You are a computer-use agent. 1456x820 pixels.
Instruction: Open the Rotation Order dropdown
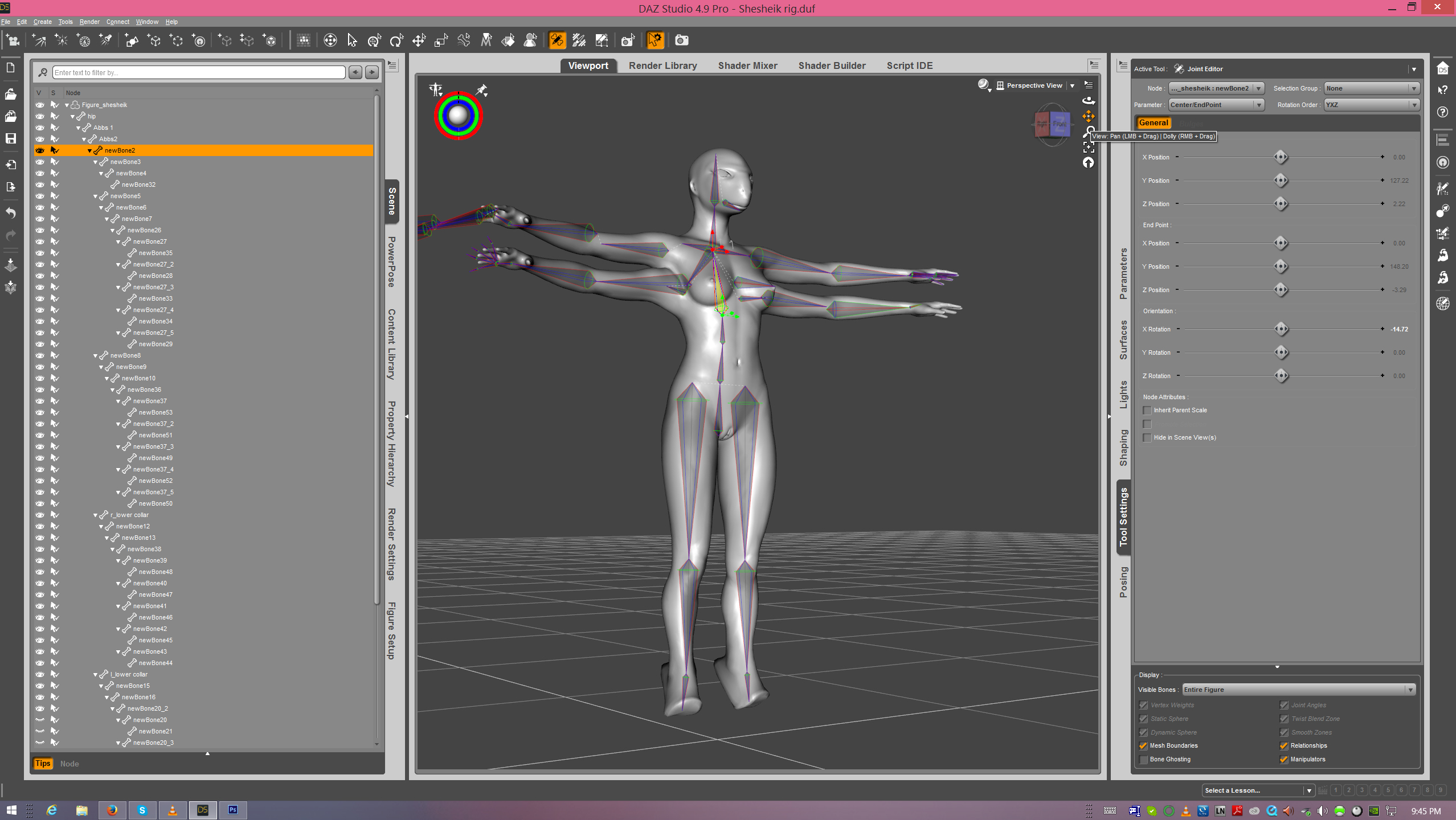coord(1371,105)
